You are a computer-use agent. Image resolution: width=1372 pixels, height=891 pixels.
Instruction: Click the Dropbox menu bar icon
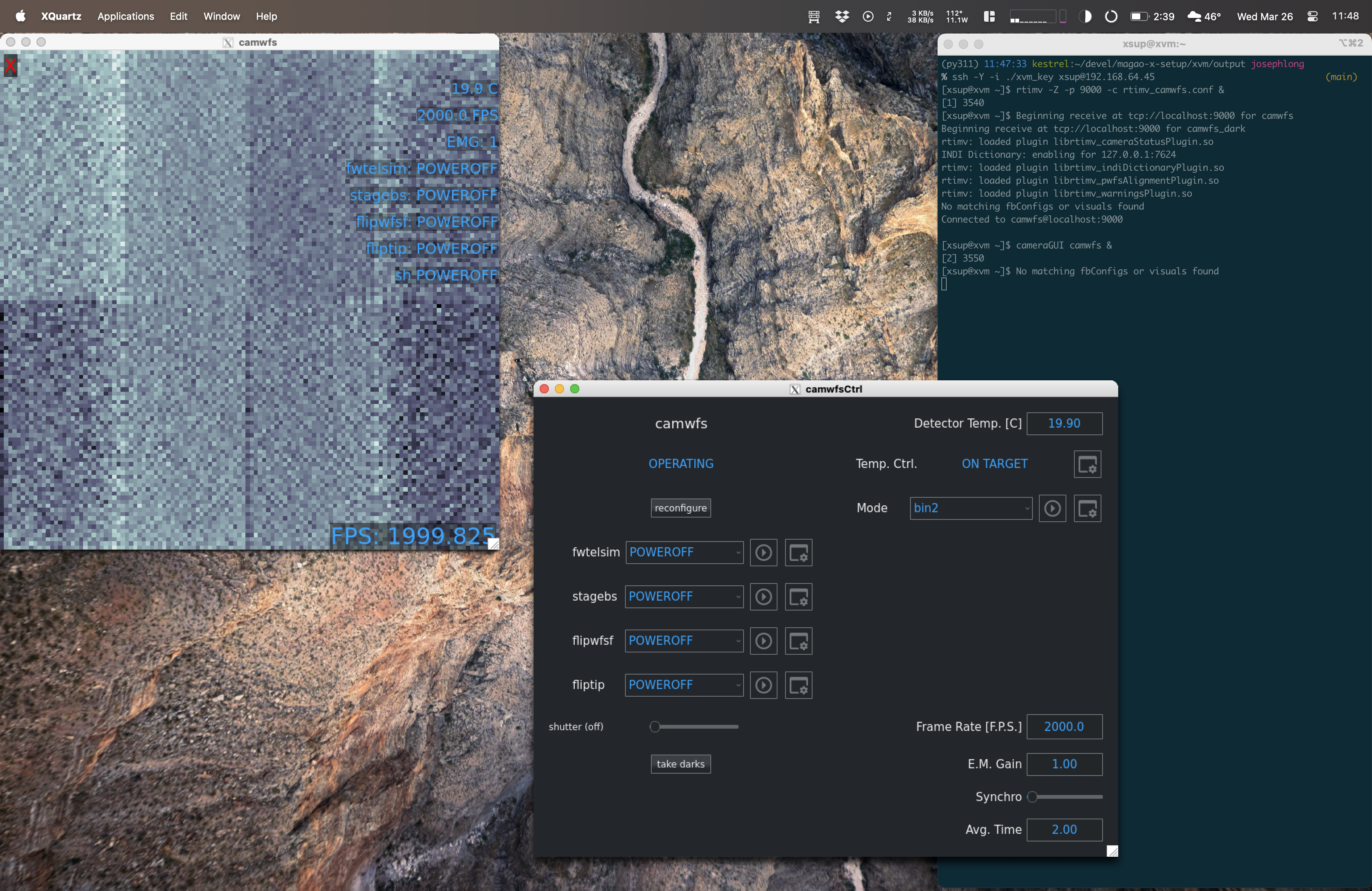click(841, 16)
